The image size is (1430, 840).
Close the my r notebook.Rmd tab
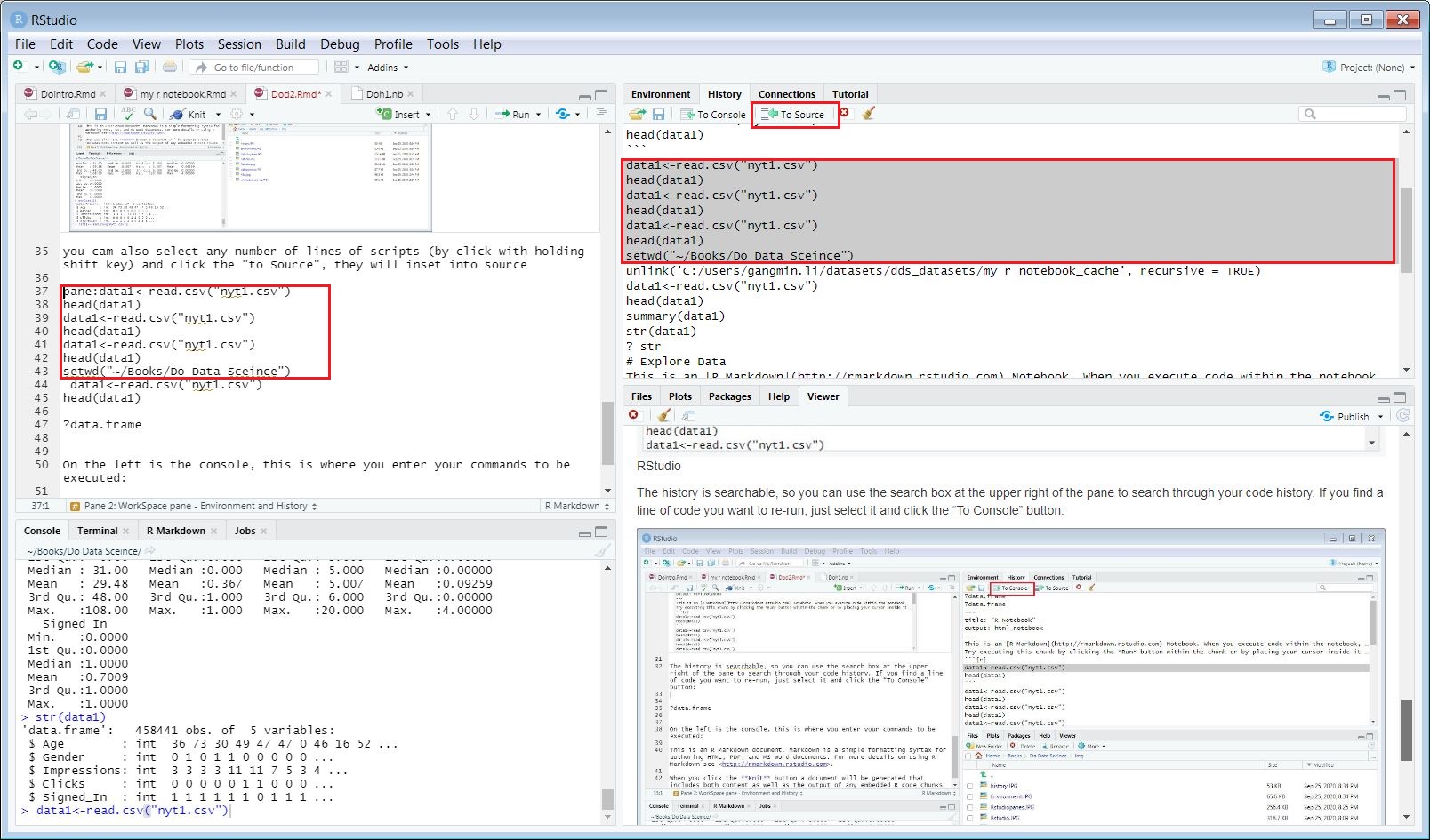click(x=234, y=94)
